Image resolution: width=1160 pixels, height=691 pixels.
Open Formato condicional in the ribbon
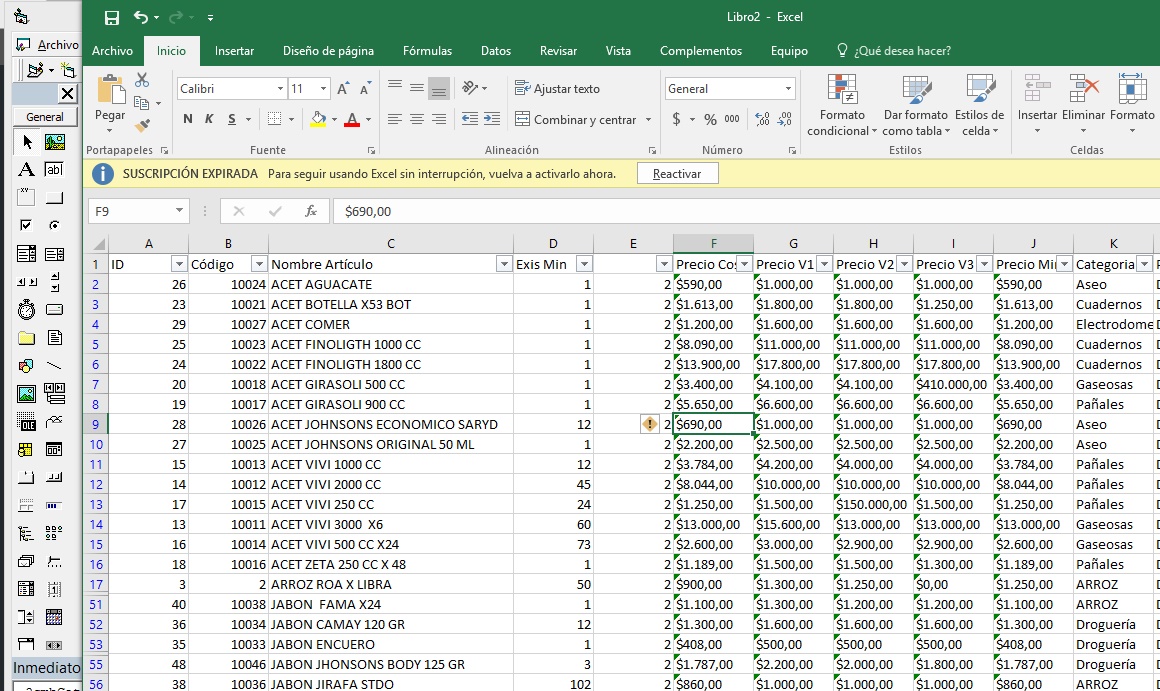click(841, 105)
